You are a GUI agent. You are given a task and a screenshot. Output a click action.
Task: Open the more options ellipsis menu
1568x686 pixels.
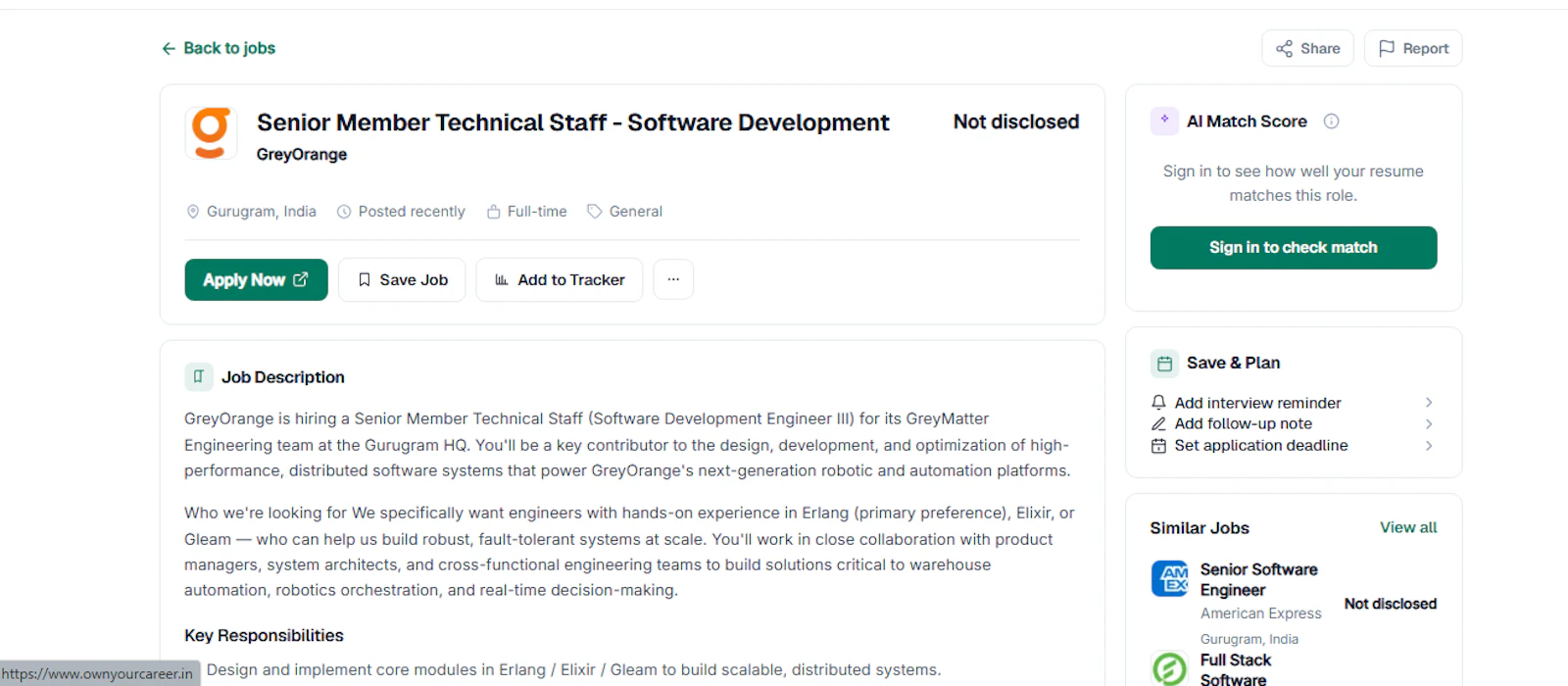click(673, 279)
